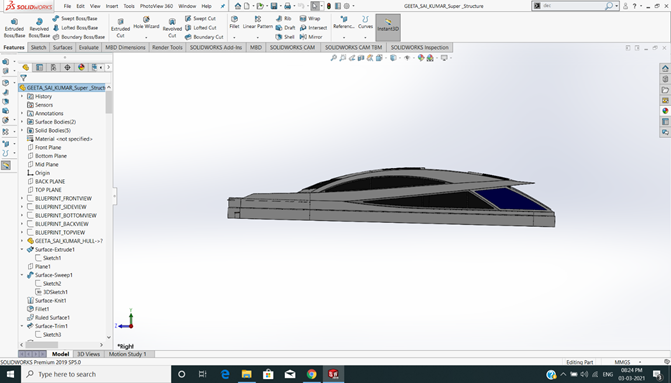This screenshot has width=671, height=383.
Task: Select the Revolved Cut tool
Action: point(172,28)
